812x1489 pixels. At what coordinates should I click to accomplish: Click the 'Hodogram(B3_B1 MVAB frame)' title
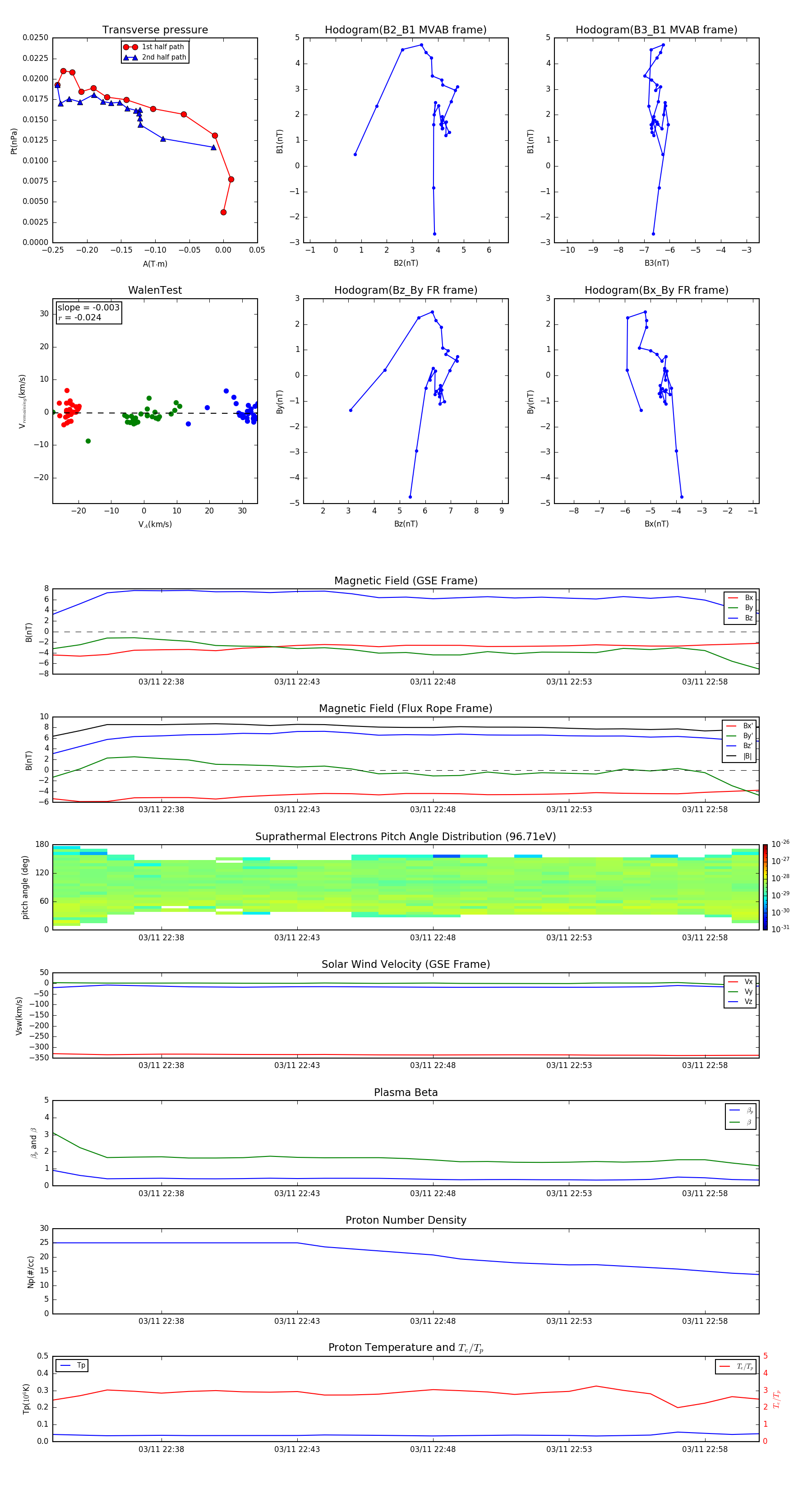coord(656,29)
